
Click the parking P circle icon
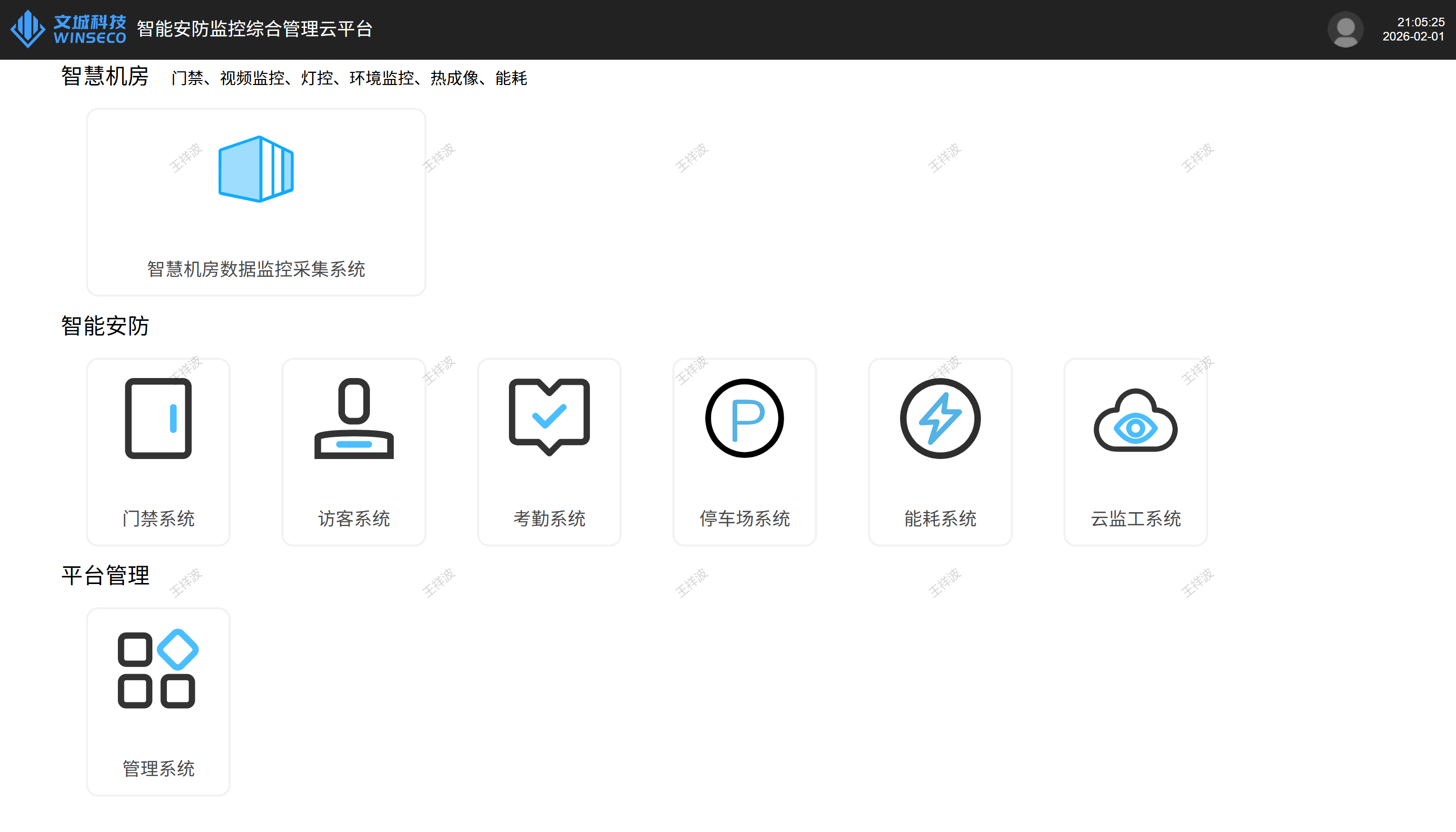pos(744,419)
